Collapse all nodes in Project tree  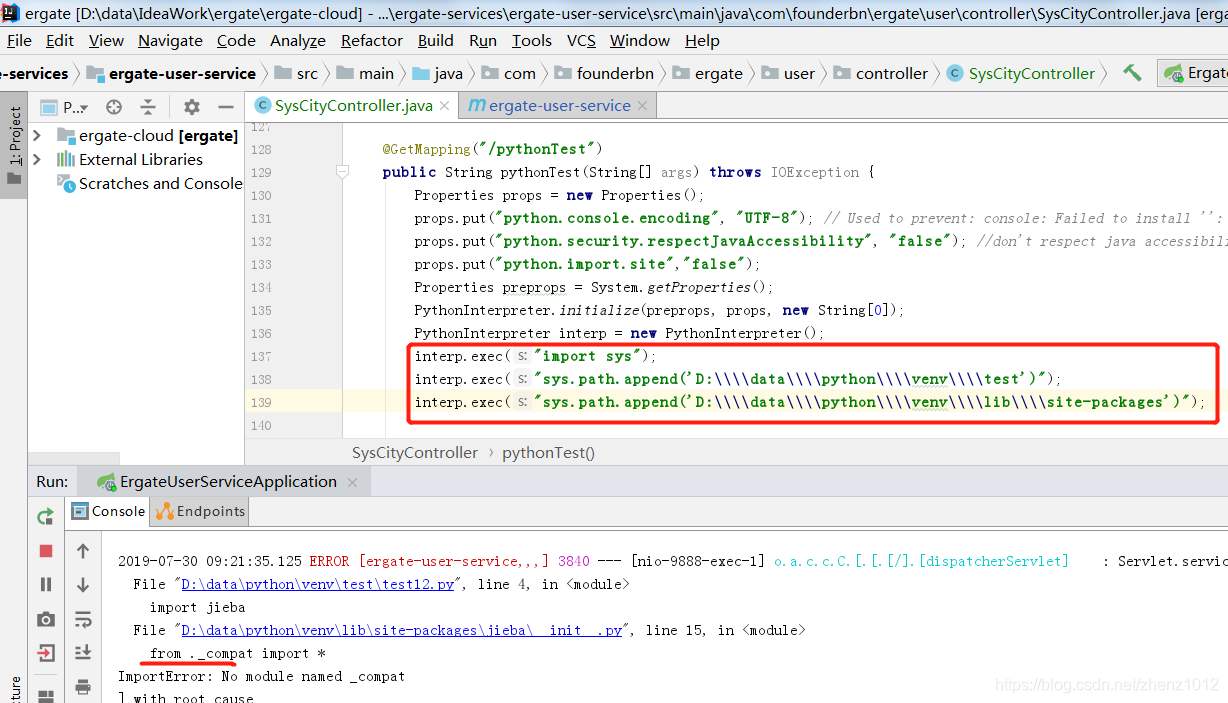tap(148, 107)
